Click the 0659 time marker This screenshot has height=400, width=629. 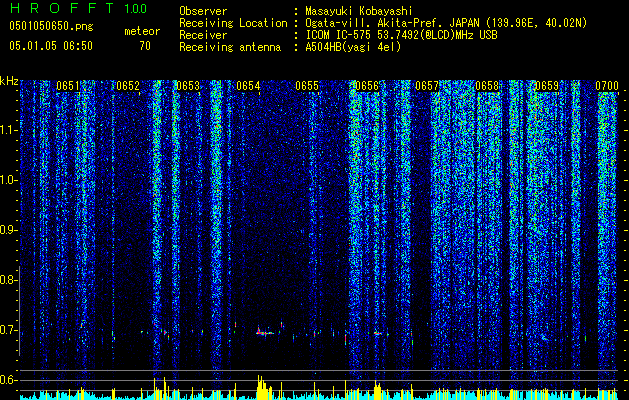click(547, 86)
